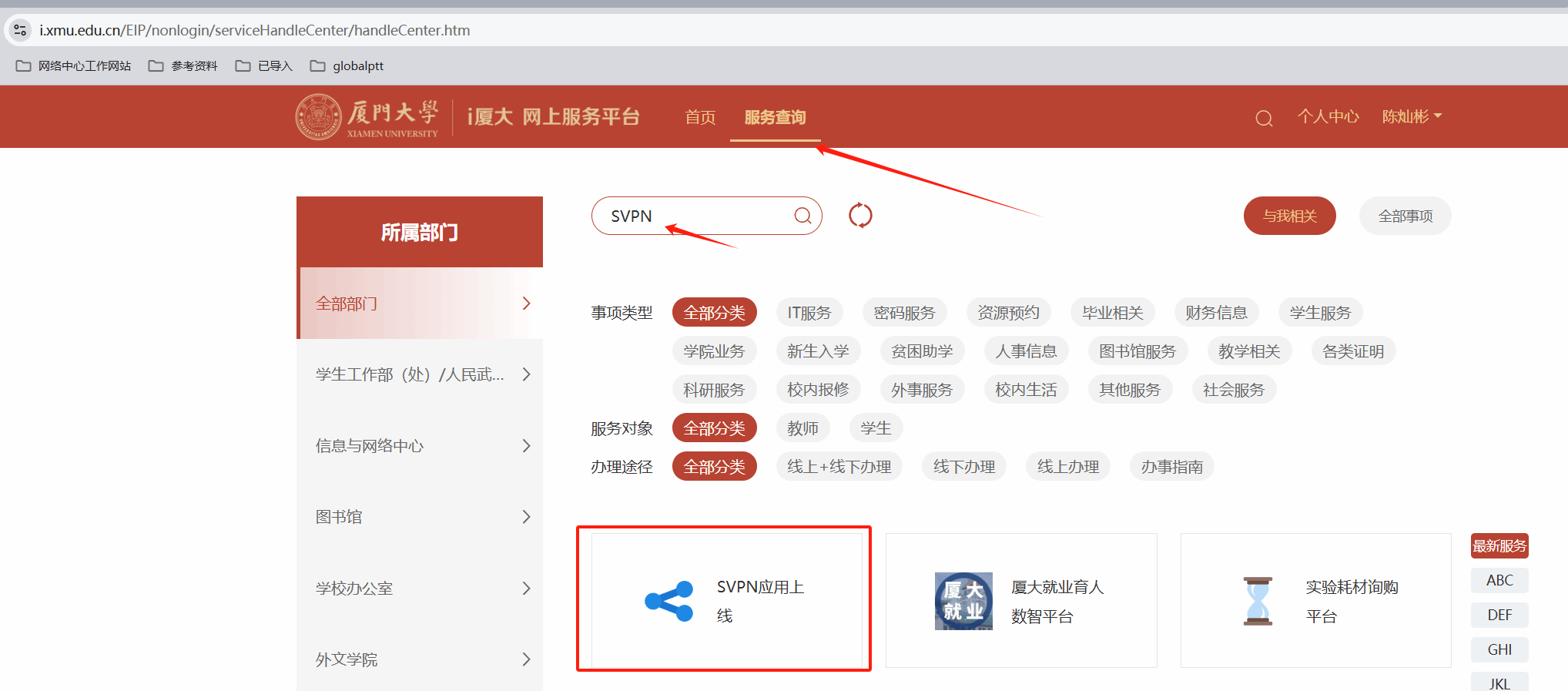This screenshot has height=691, width=1568.
Task: Select 全部分类 under 服务对象
Action: [715, 428]
